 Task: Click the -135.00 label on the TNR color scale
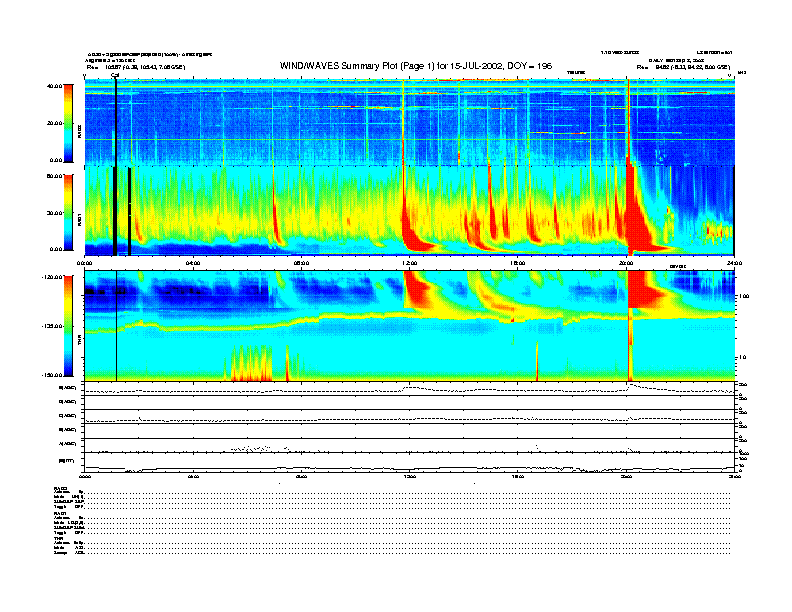(53, 326)
